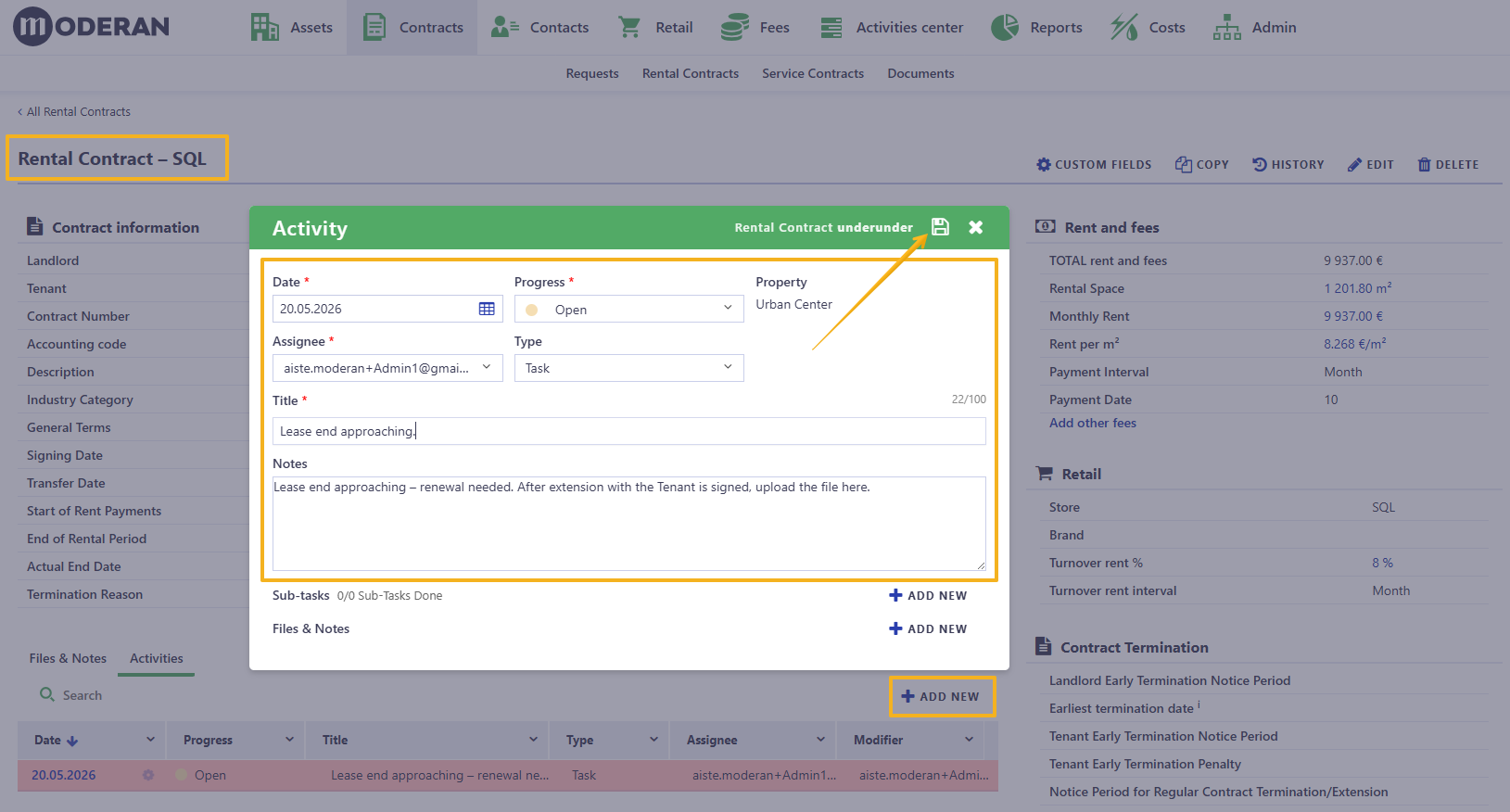Sort by the Date column arrow
Image resolution: width=1510 pixels, height=812 pixels.
72,741
